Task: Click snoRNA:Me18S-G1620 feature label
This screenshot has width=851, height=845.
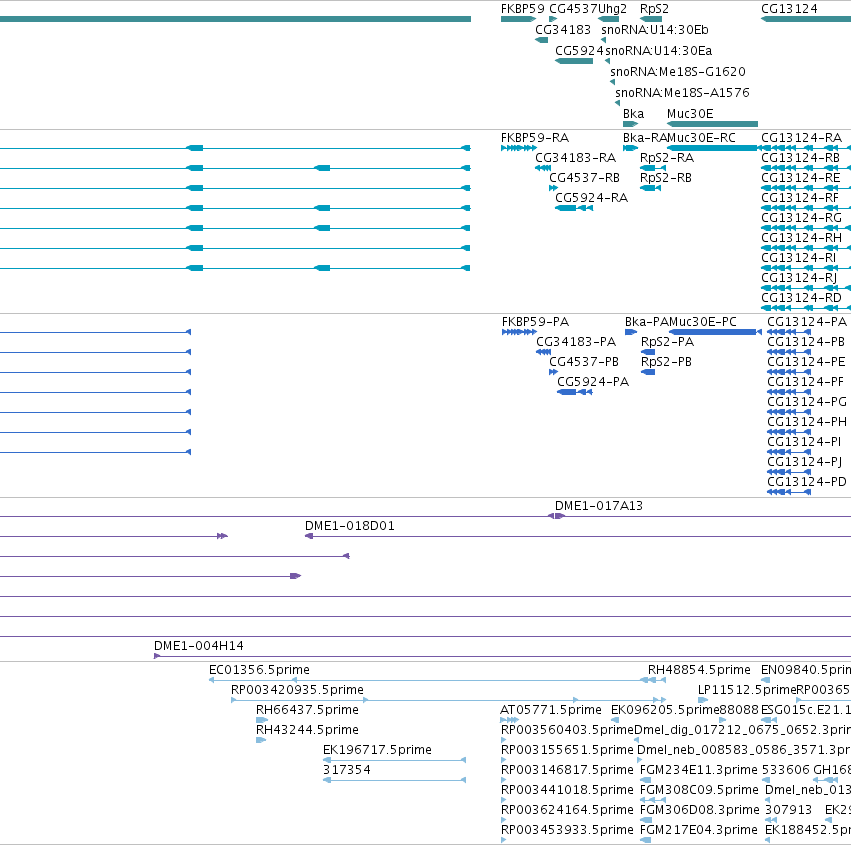Action: pos(678,72)
